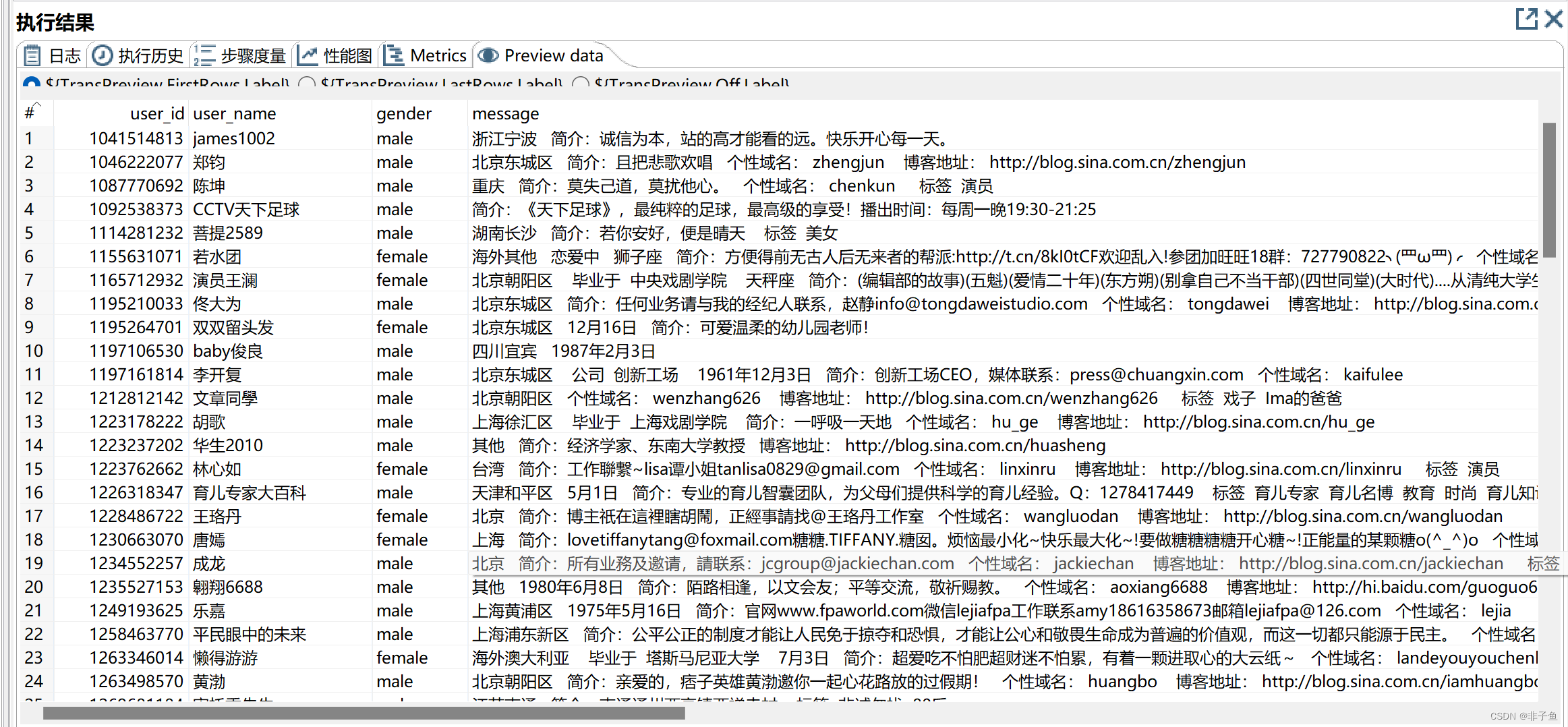Click the sort arrow above the # column

coord(37,103)
